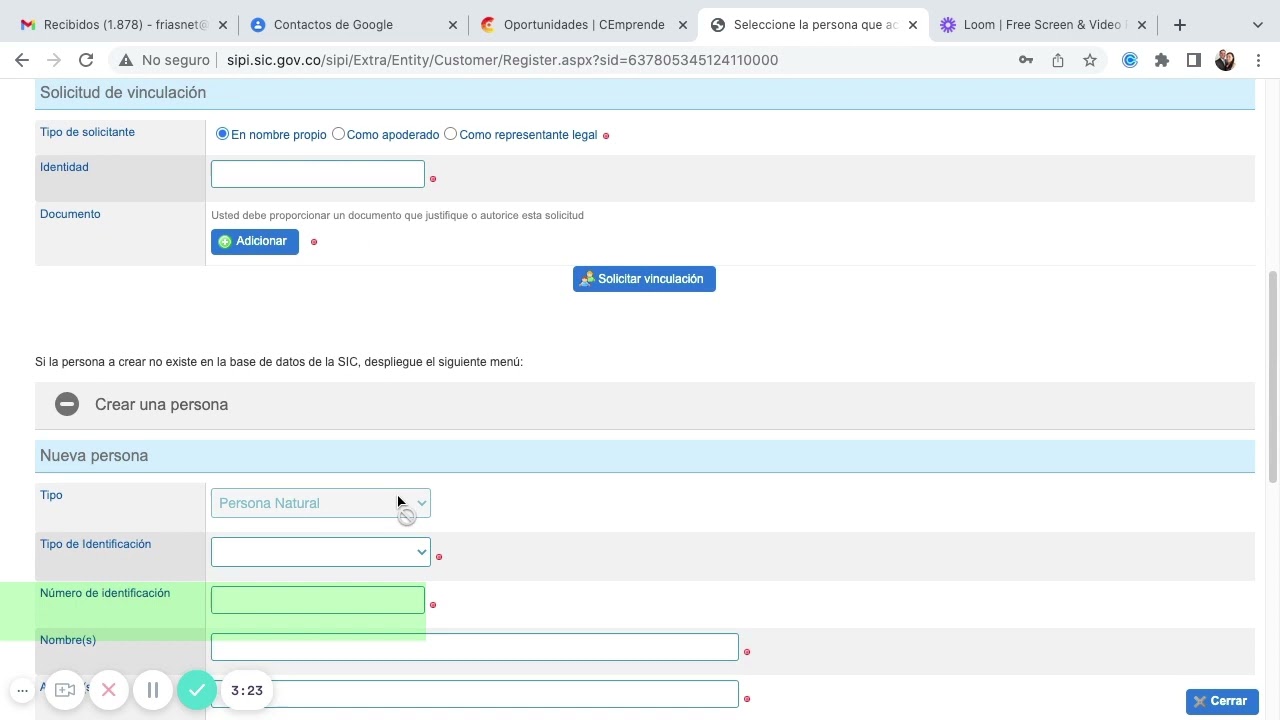This screenshot has height=720, width=1280.
Task: Close the Contactos de Google tab
Action: pos(452,25)
